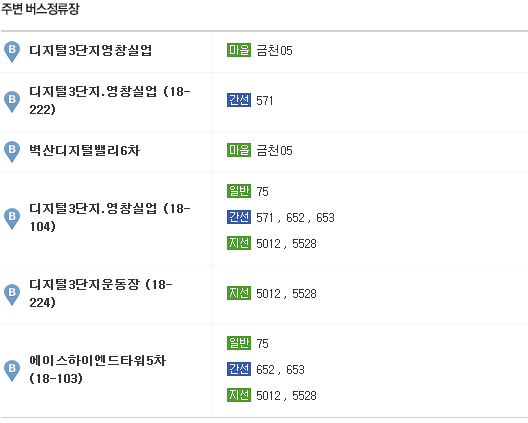Select 금천05 route under 벽산디지털밸리6차
Image resolution: width=528 pixels, height=423 pixels.
pyautogui.click(x=274, y=151)
